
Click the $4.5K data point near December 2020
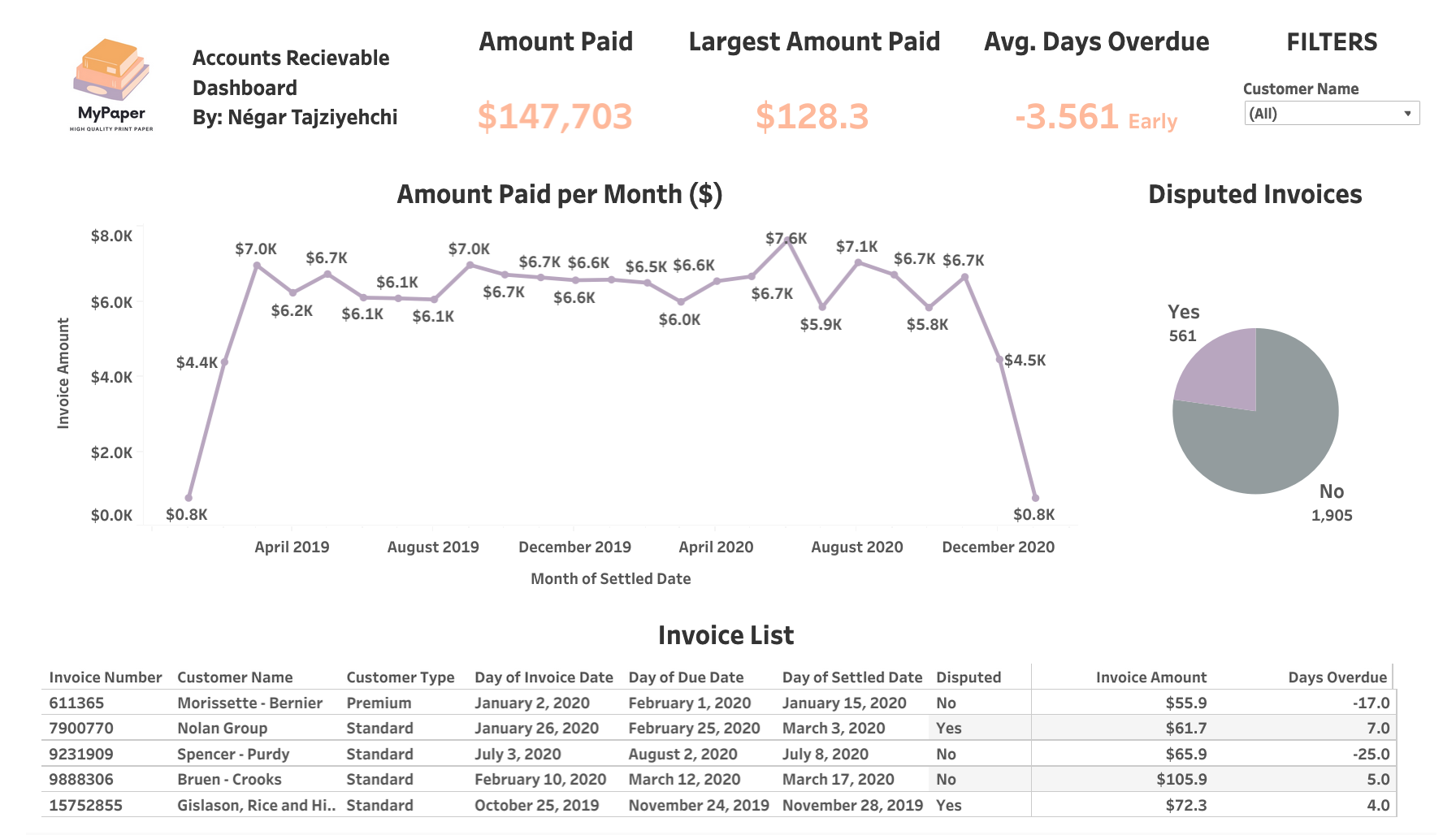tap(999, 360)
